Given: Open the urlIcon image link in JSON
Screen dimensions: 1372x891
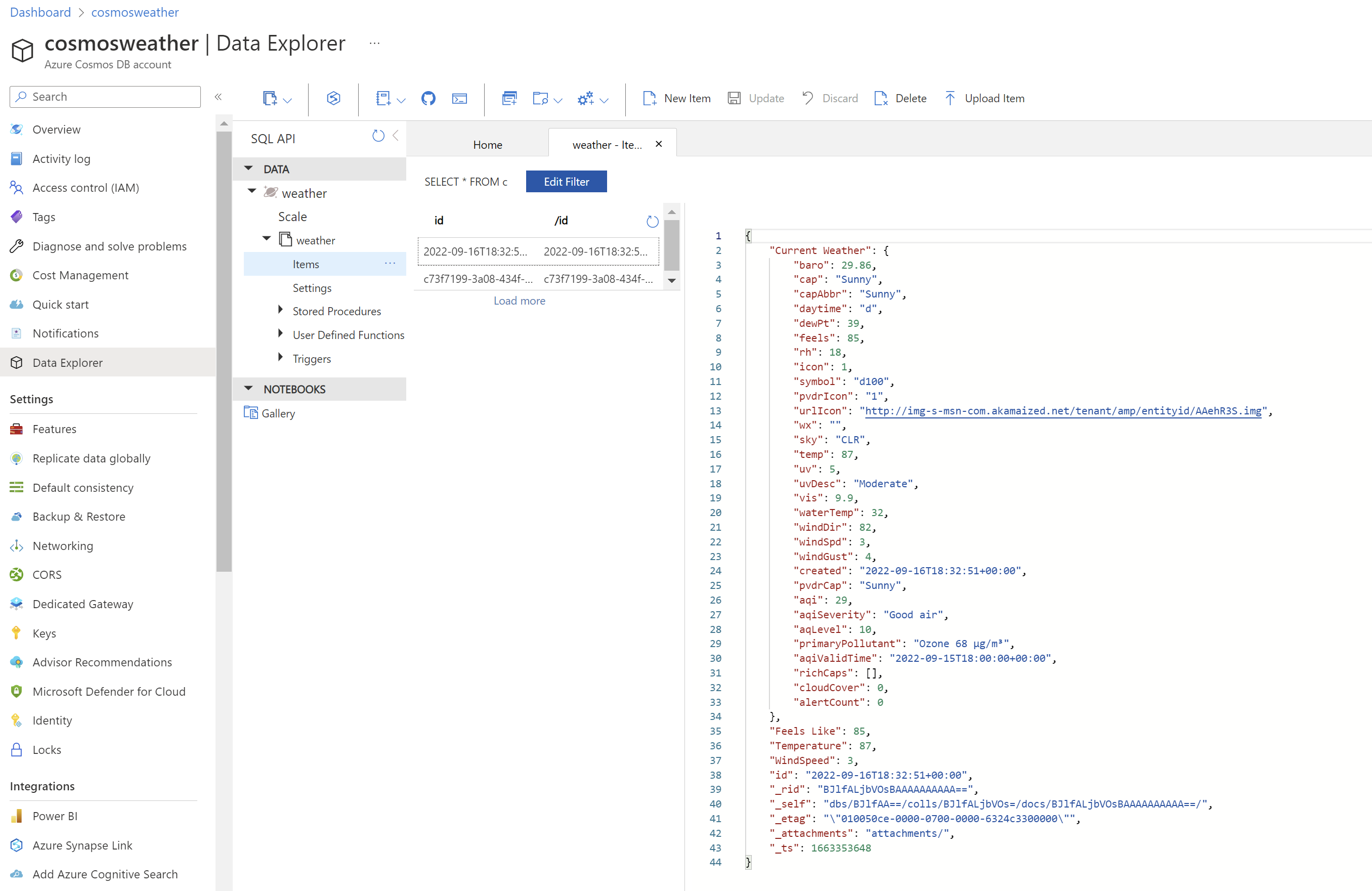Looking at the screenshot, I should [x=1063, y=411].
